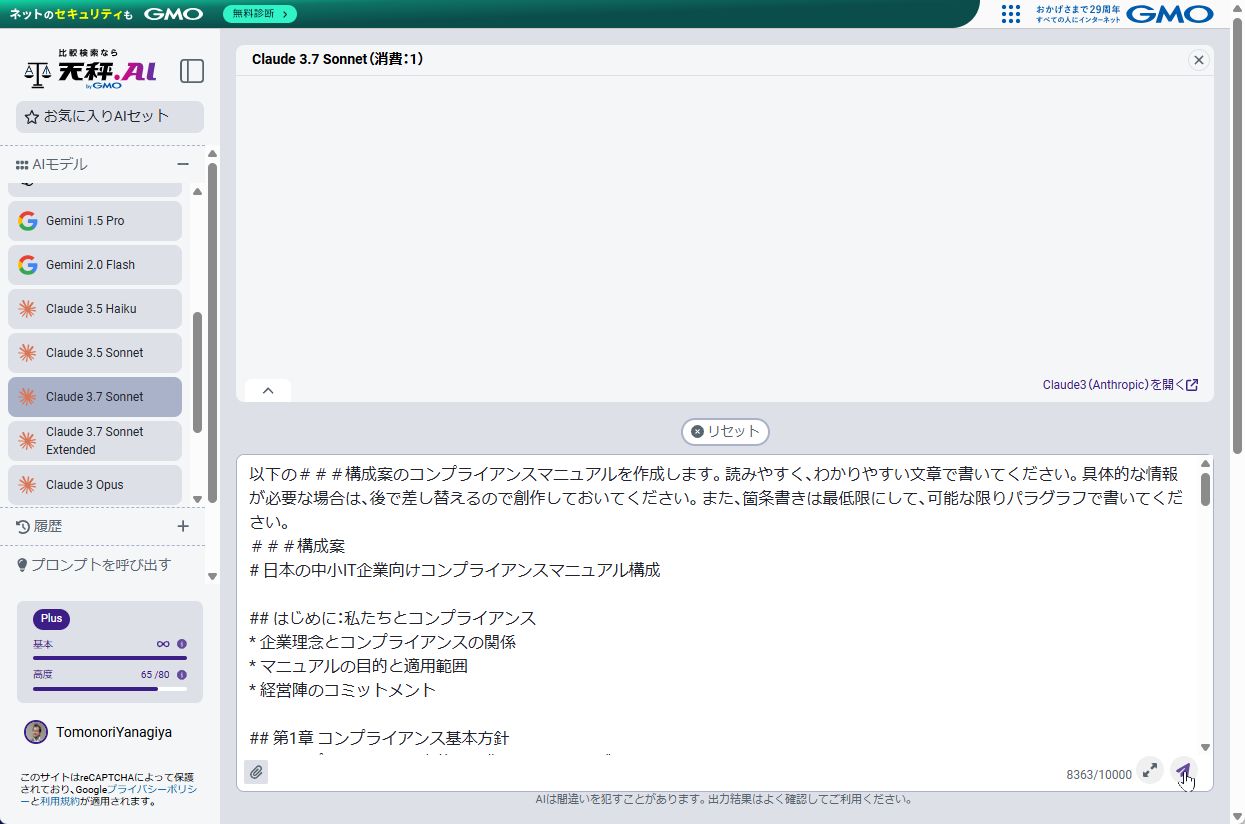
Task: Select Claude 3.5 Haiku model
Action: pyautogui.click(x=95, y=309)
